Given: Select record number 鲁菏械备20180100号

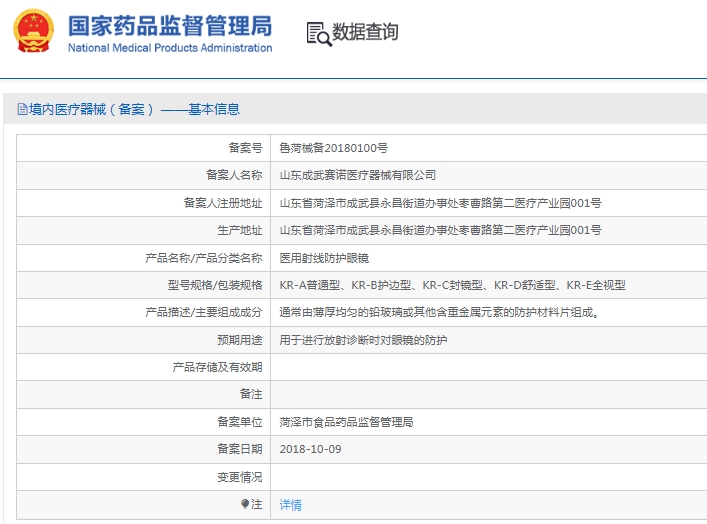Looking at the screenshot, I should click(334, 148).
